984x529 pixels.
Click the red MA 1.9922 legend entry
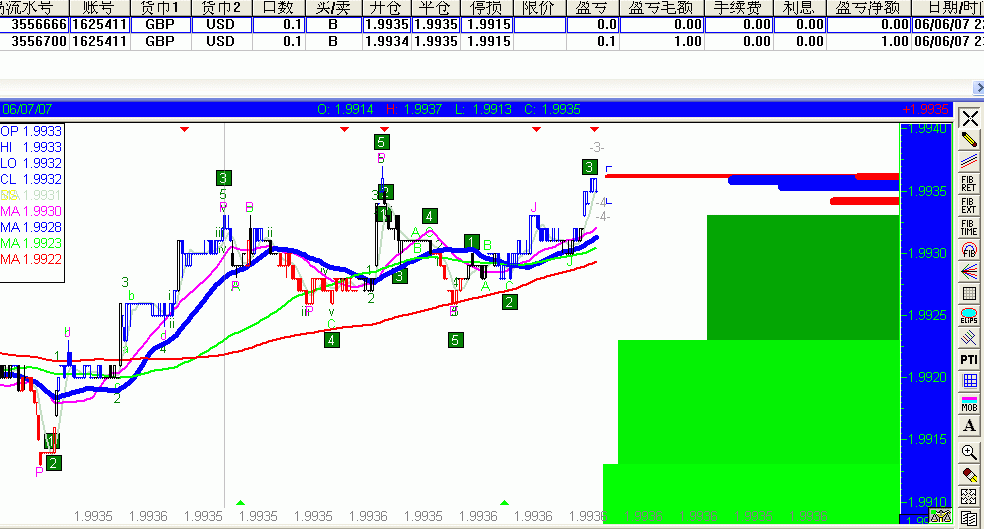click(31, 259)
